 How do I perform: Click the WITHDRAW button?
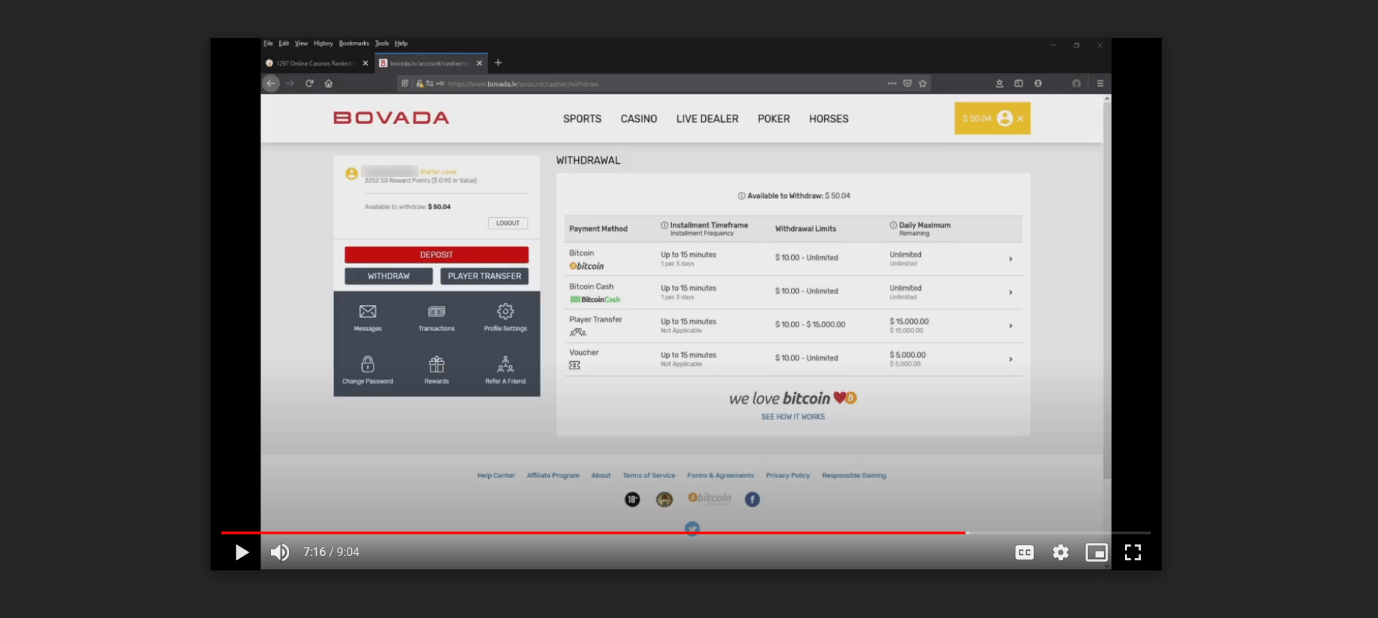click(389, 276)
